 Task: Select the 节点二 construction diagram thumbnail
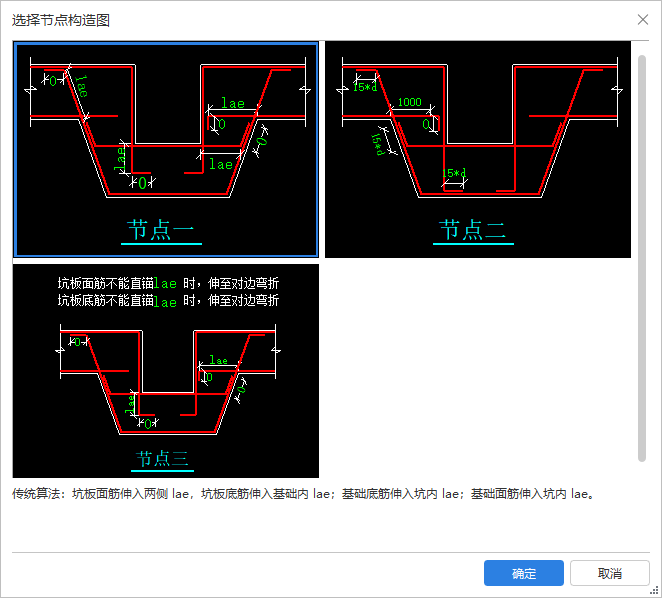pyautogui.click(x=478, y=150)
